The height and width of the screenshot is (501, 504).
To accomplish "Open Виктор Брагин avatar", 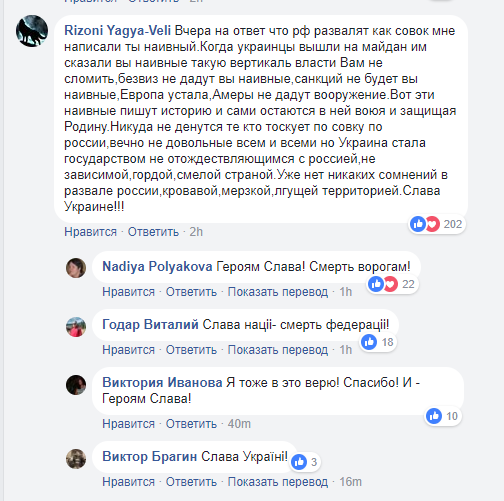I will 76,459.
